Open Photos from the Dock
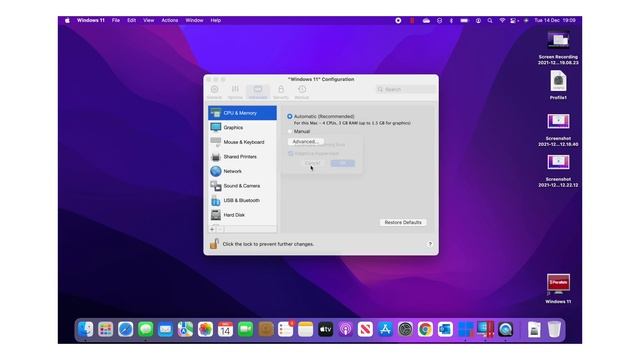 205,329
